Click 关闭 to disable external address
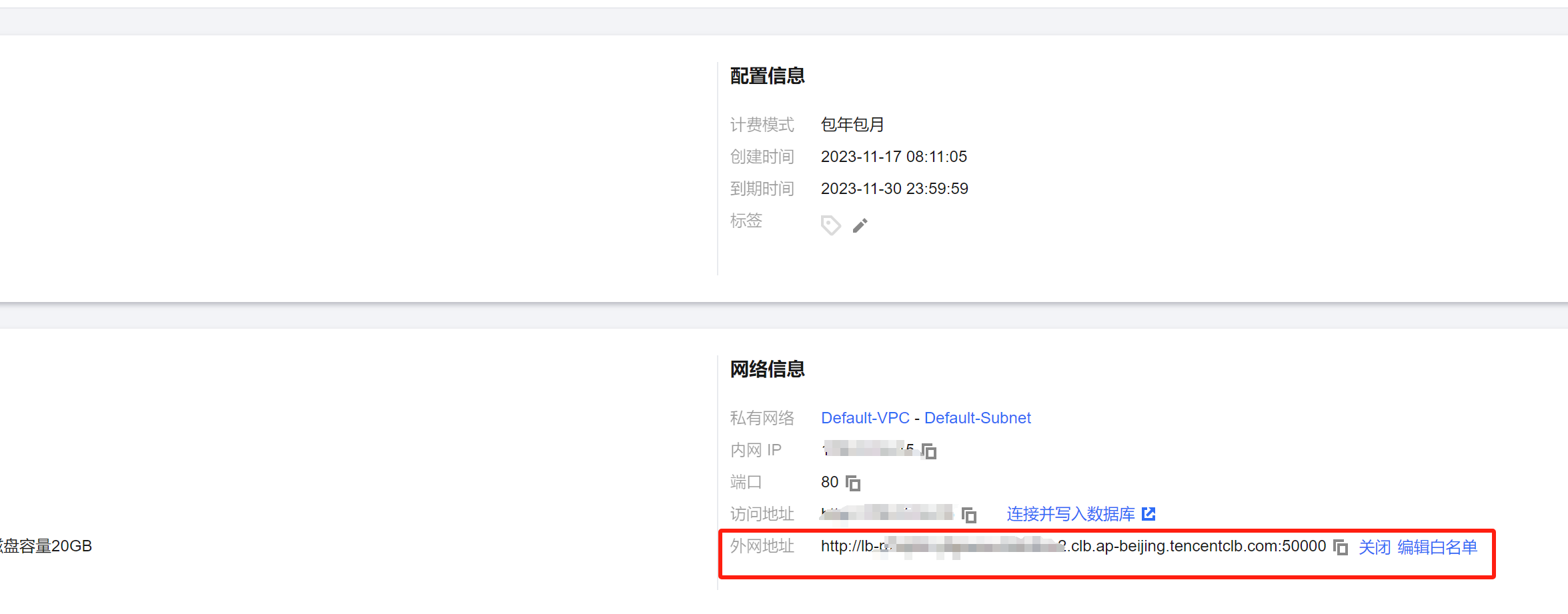 pyautogui.click(x=1375, y=547)
